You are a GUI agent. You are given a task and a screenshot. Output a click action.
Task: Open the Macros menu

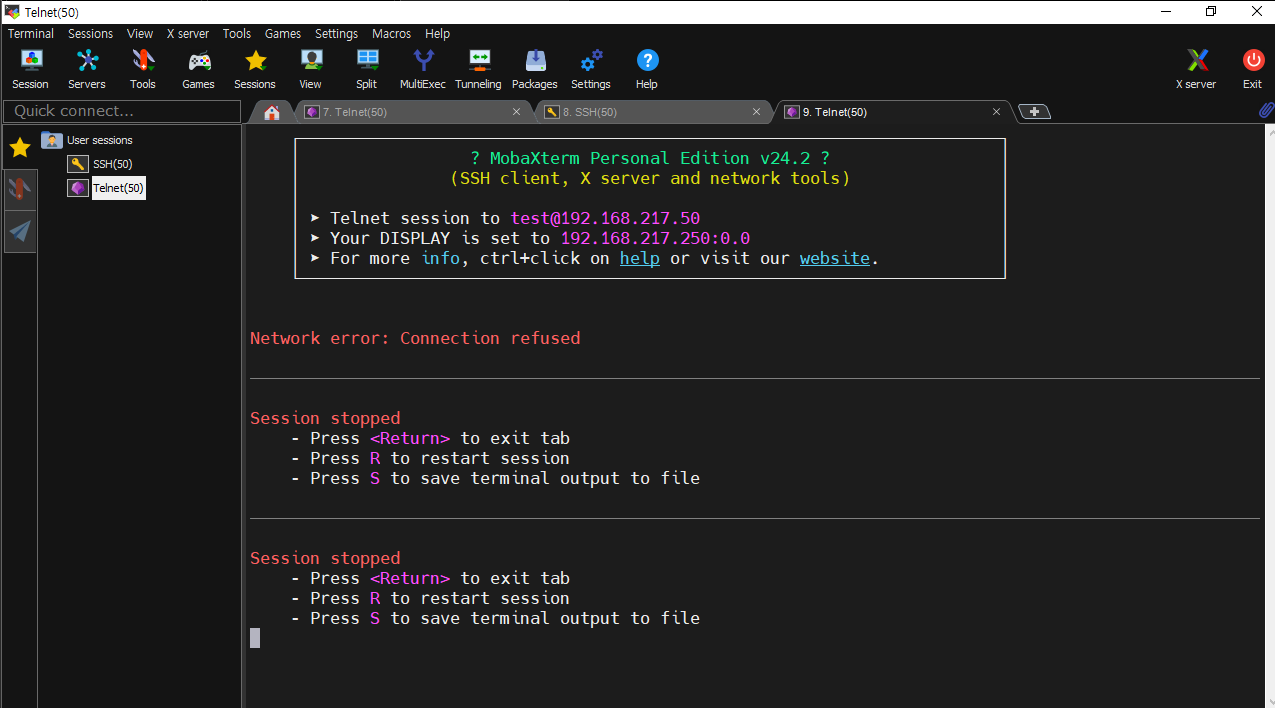click(x=391, y=34)
